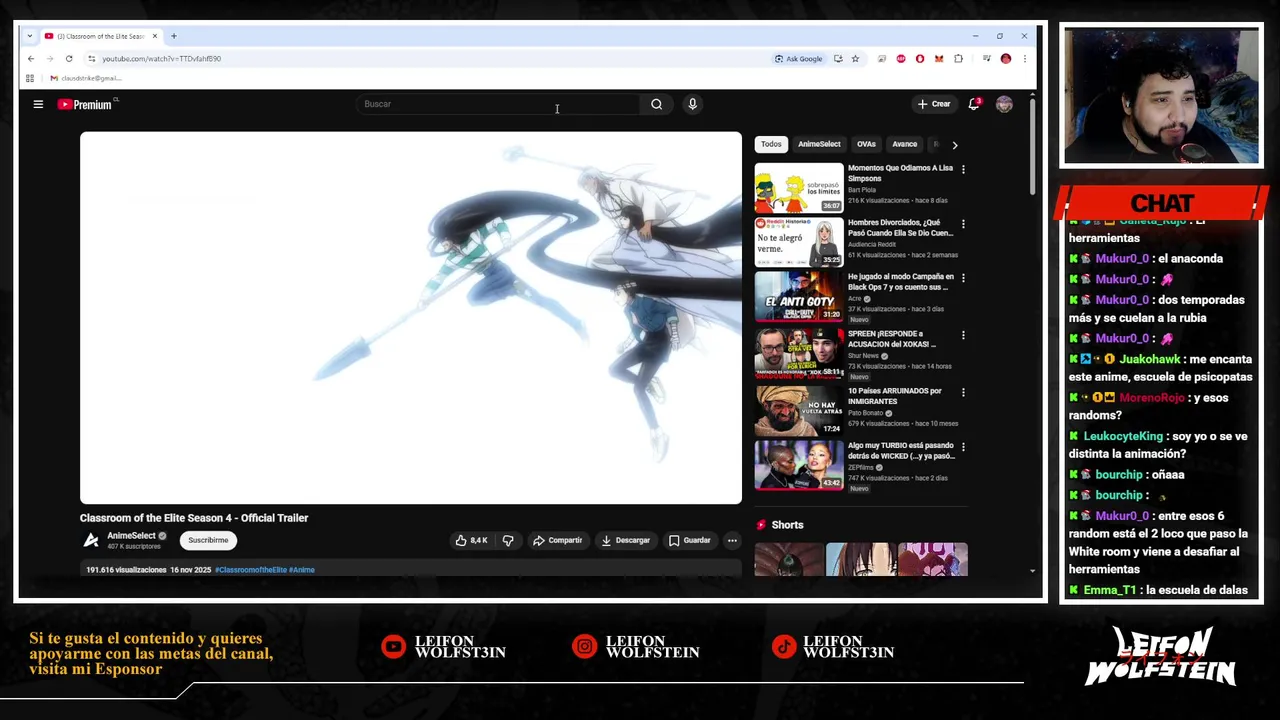The height and width of the screenshot is (720, 1280).
Task: Open AnimeSelect channel avatar
Action: 91,540
